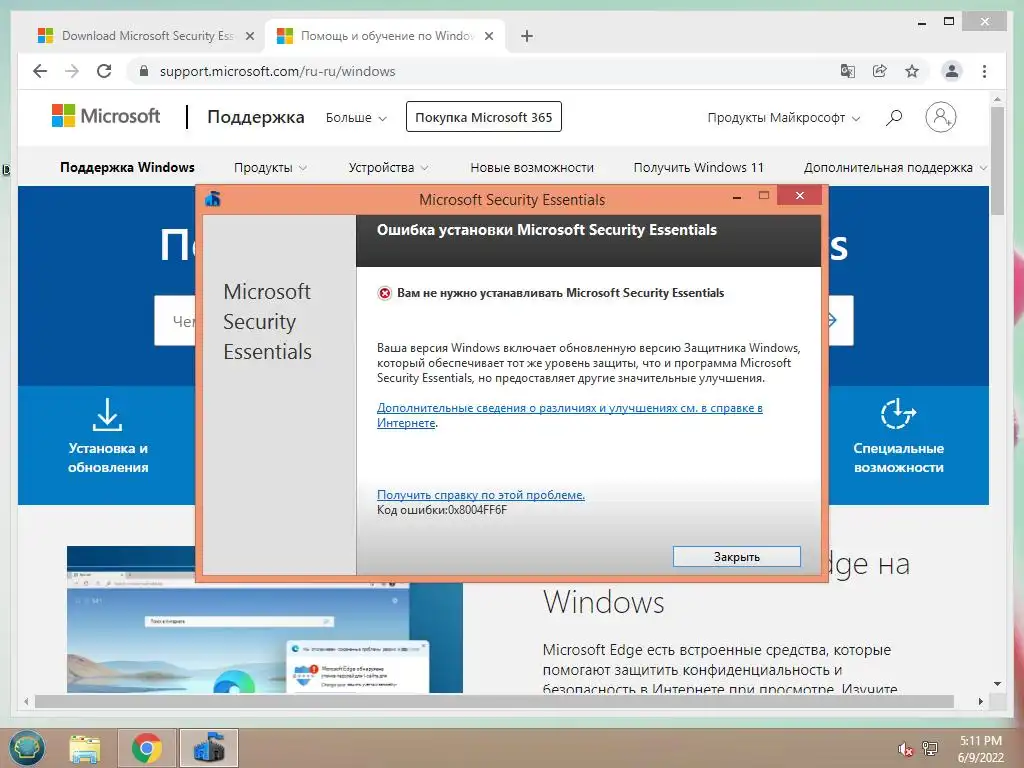Click the search submit arrow on the page
The width and height of the screenshot is (1024, 768).
832,320
